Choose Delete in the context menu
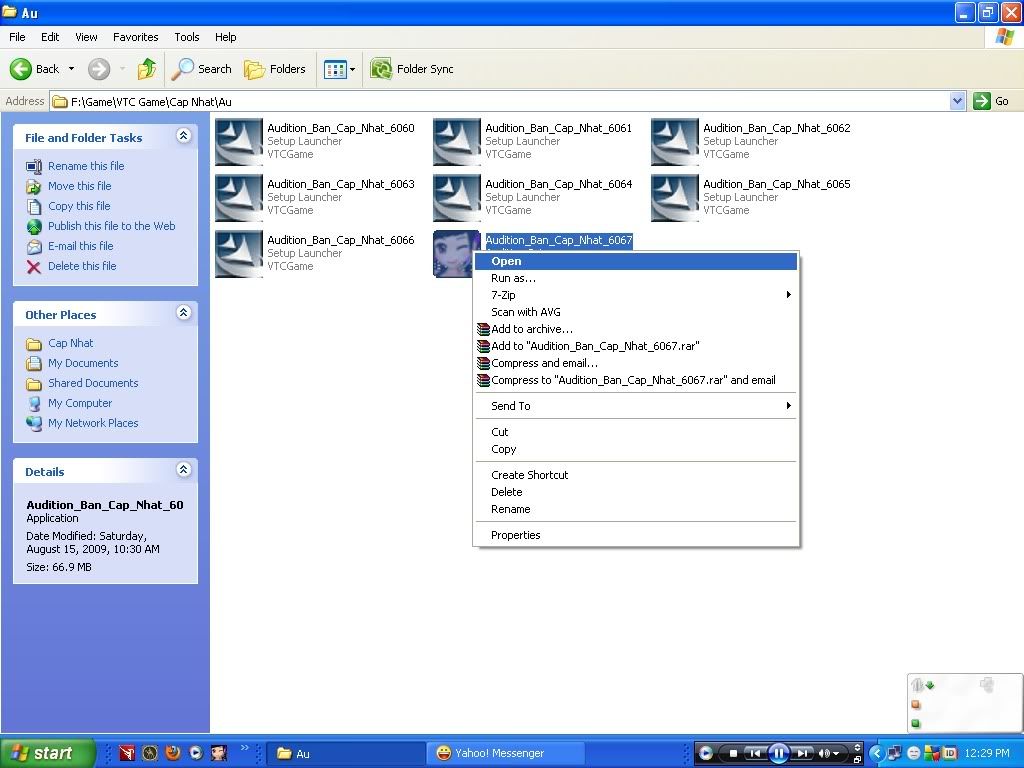 coord(635,492)
